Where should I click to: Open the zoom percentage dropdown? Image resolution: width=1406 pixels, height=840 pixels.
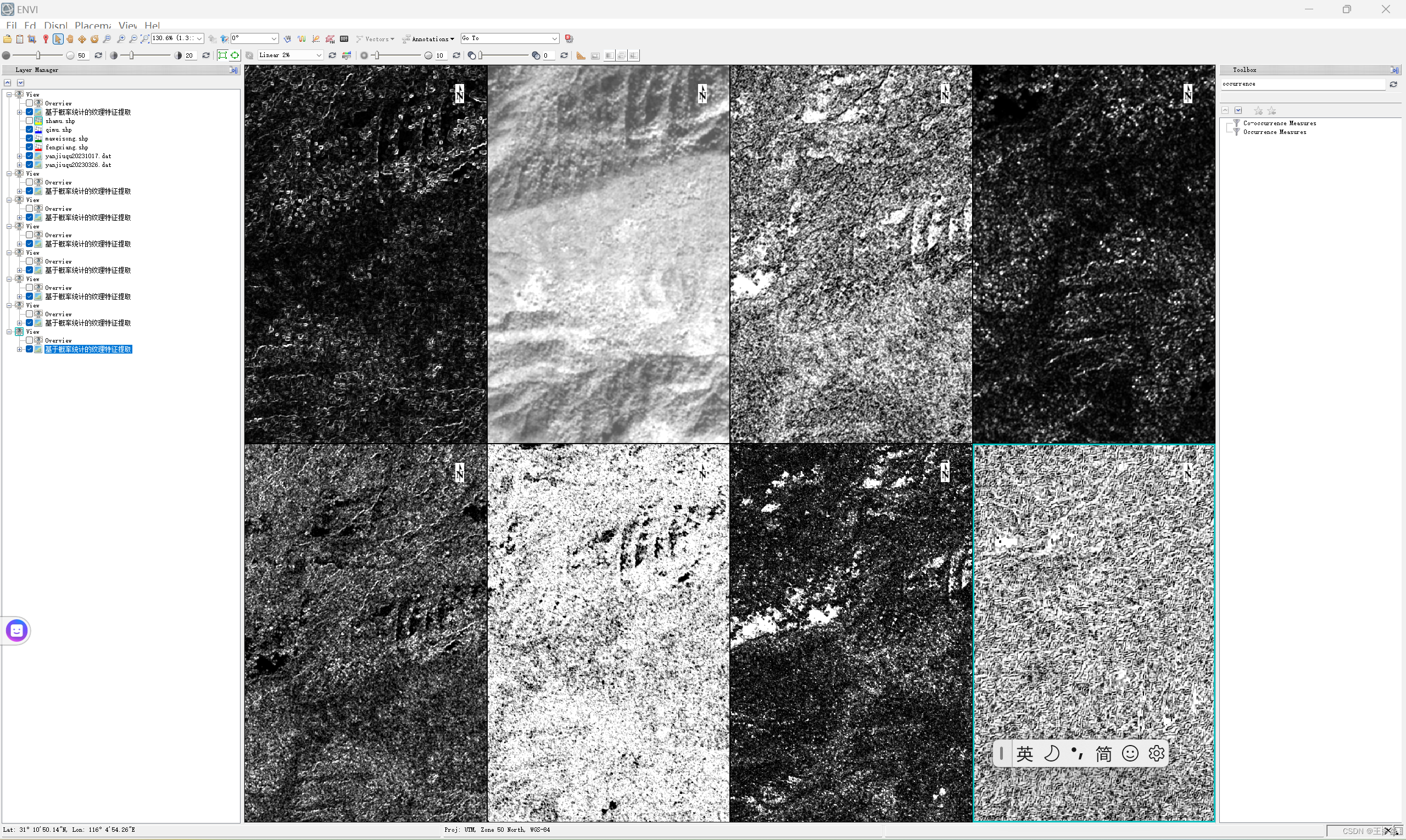click(x=199, y=39)
